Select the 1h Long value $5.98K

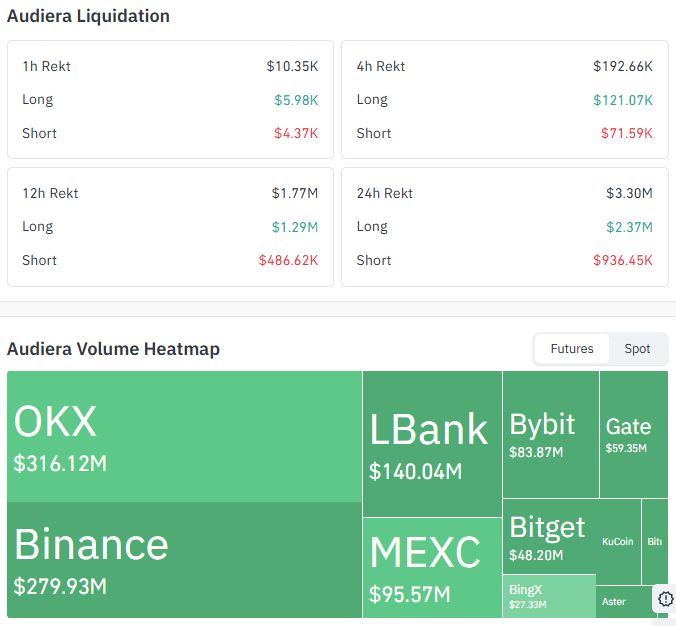coord(296,100)
